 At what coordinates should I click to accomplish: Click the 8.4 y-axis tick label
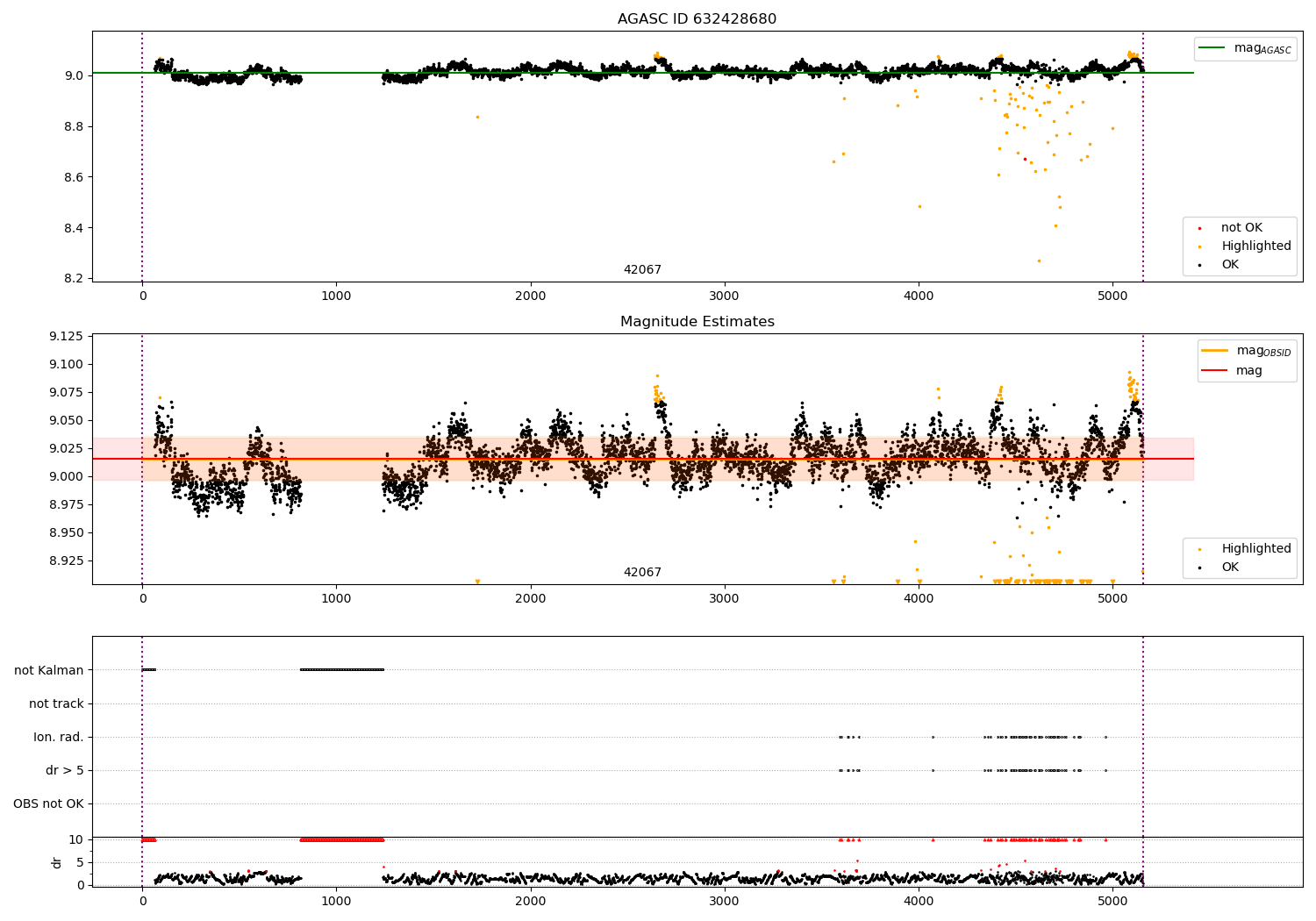click(75, 228)
